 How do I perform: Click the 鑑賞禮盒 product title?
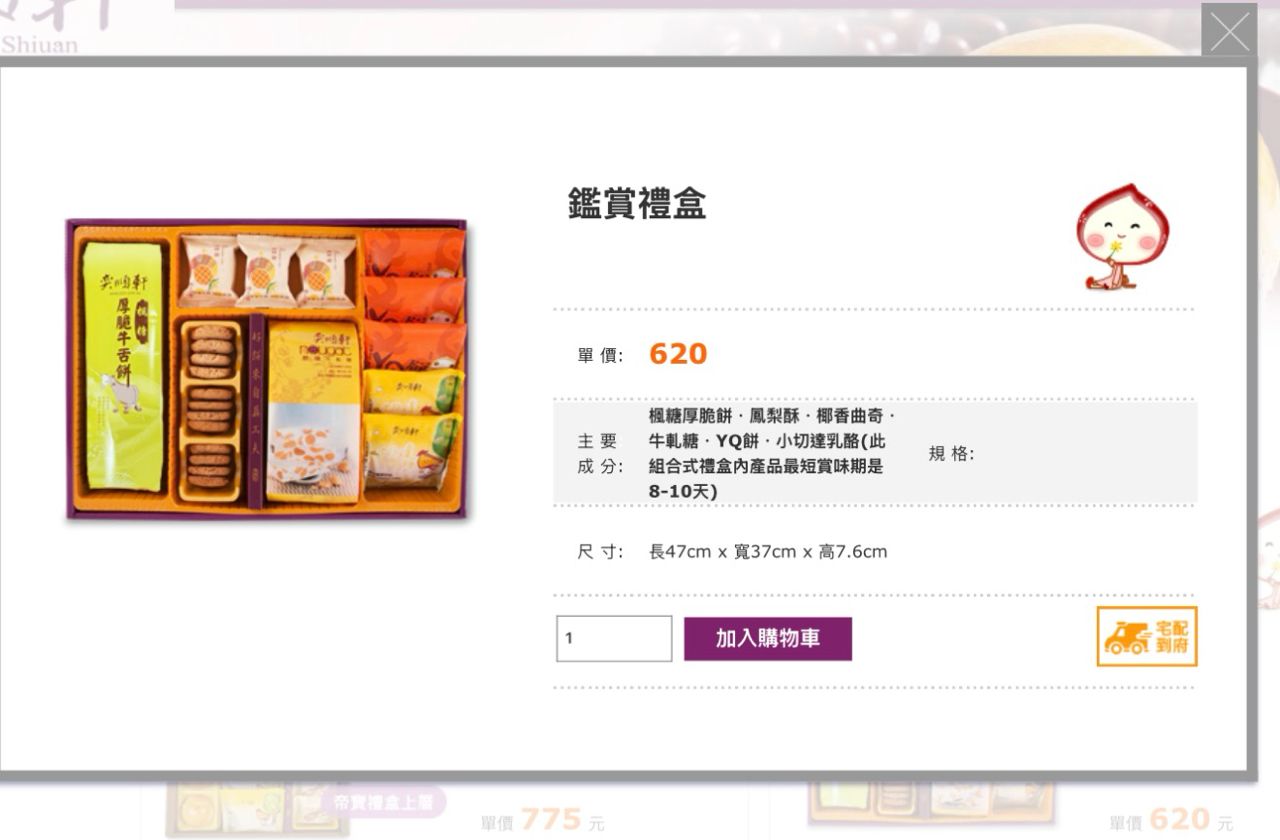point(637,203)
